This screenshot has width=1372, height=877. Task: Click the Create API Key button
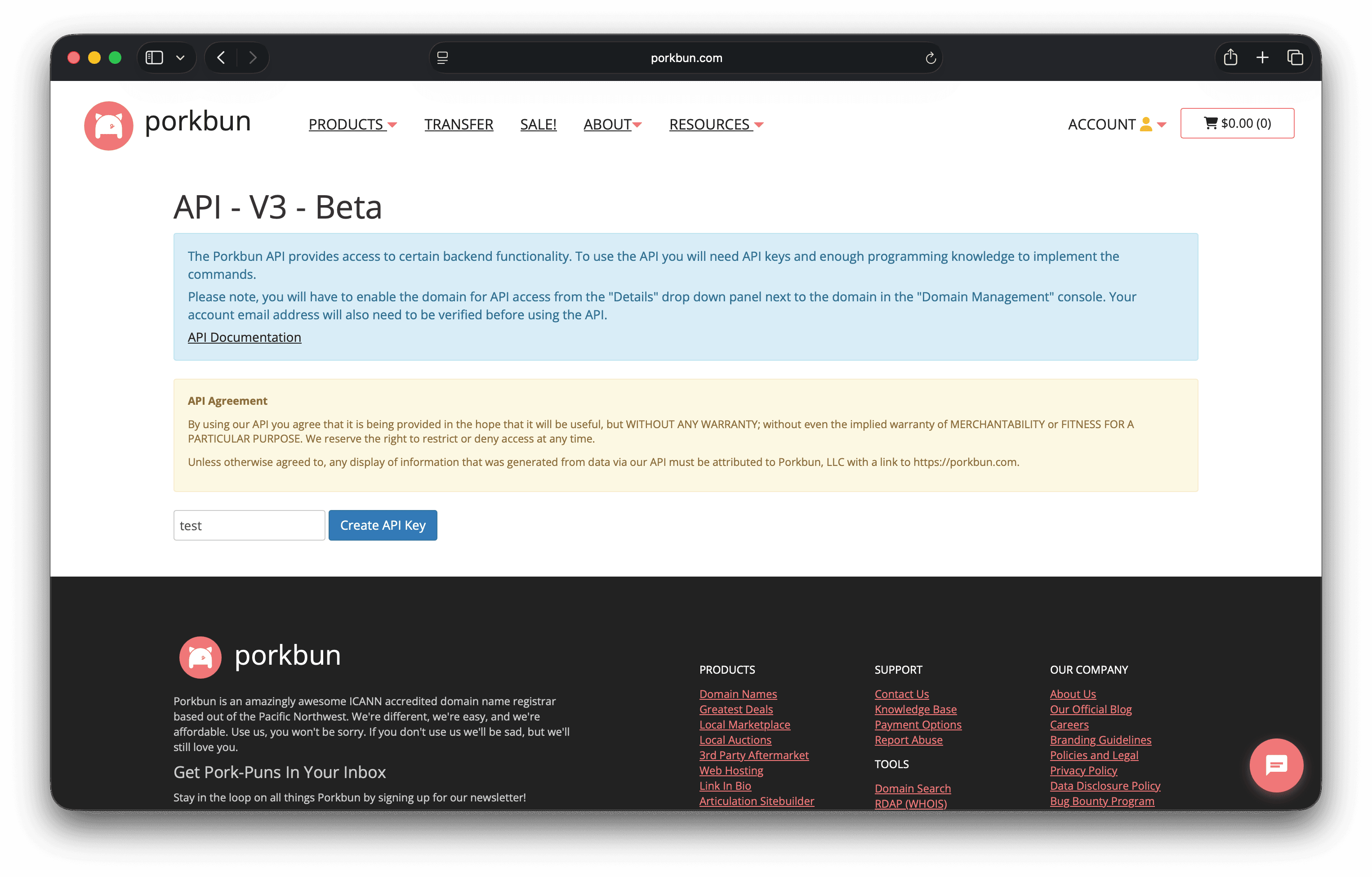[382, 525]
